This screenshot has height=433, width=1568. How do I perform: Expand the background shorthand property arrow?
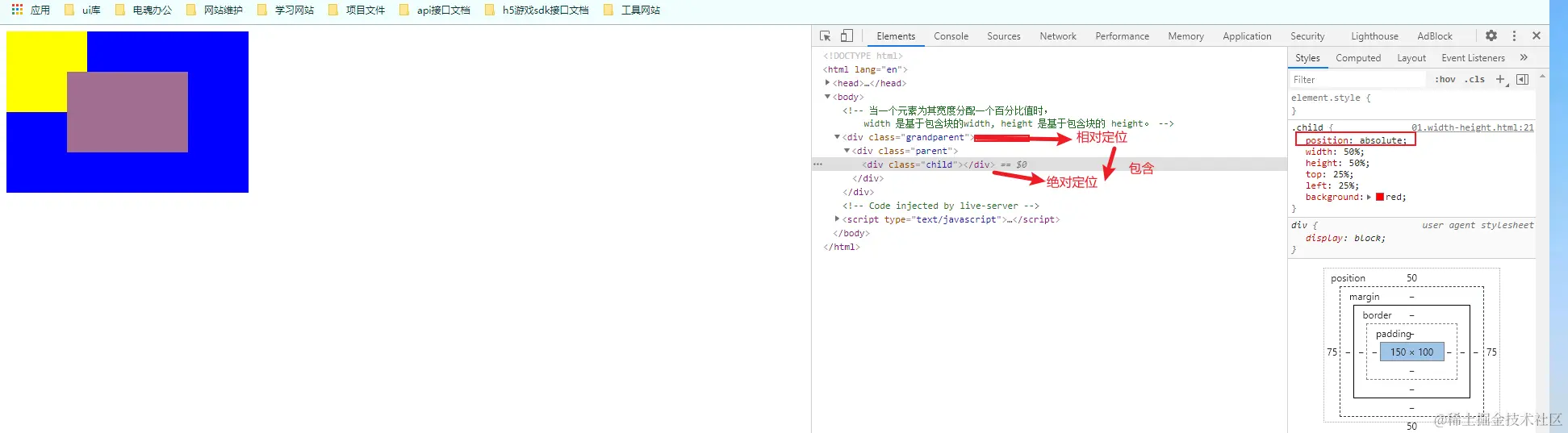[1369, 197]
